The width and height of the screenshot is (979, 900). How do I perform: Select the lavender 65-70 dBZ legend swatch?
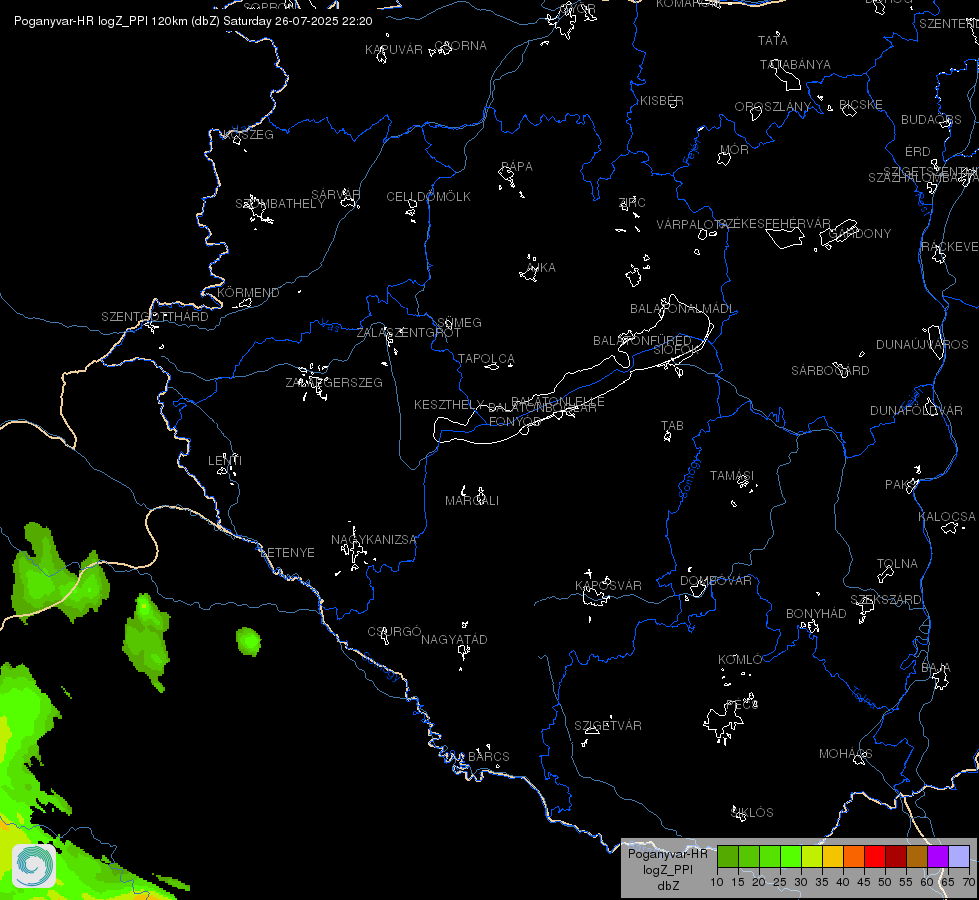click(959, 856)
